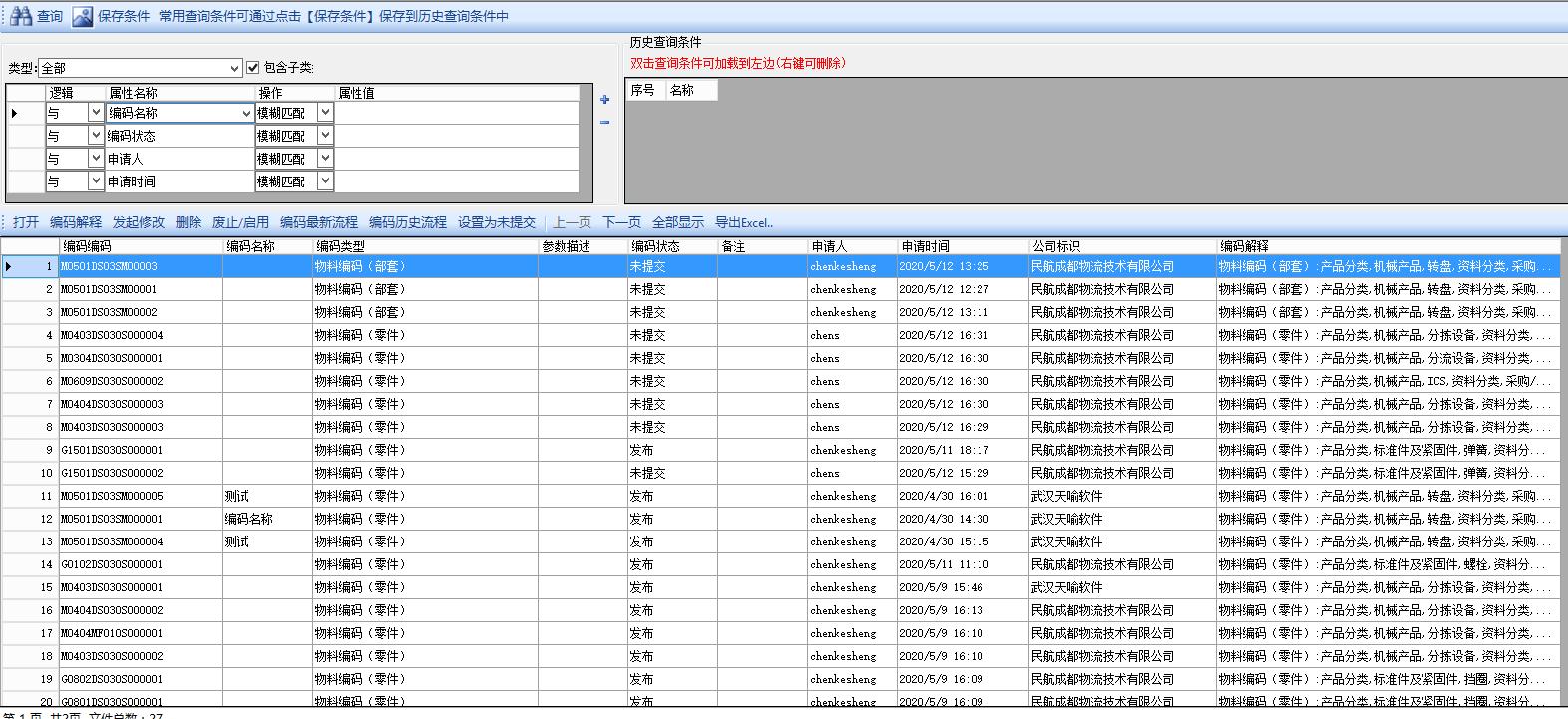This screenshot has height=719, width=1568.
Task: Sort by the 编码类型 column header
Action: click(425, 246)
